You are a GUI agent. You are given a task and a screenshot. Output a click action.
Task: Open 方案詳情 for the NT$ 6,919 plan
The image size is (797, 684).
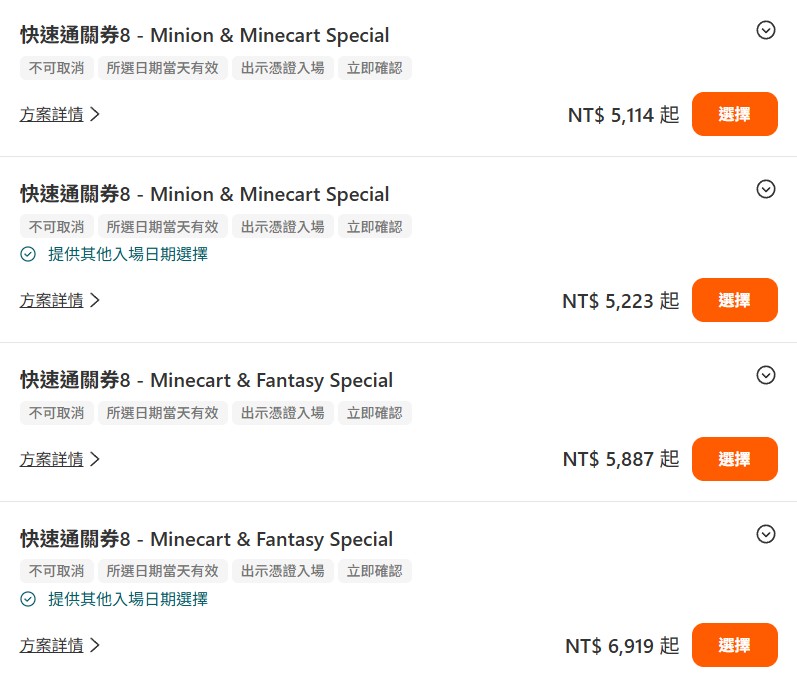[59, 645]
